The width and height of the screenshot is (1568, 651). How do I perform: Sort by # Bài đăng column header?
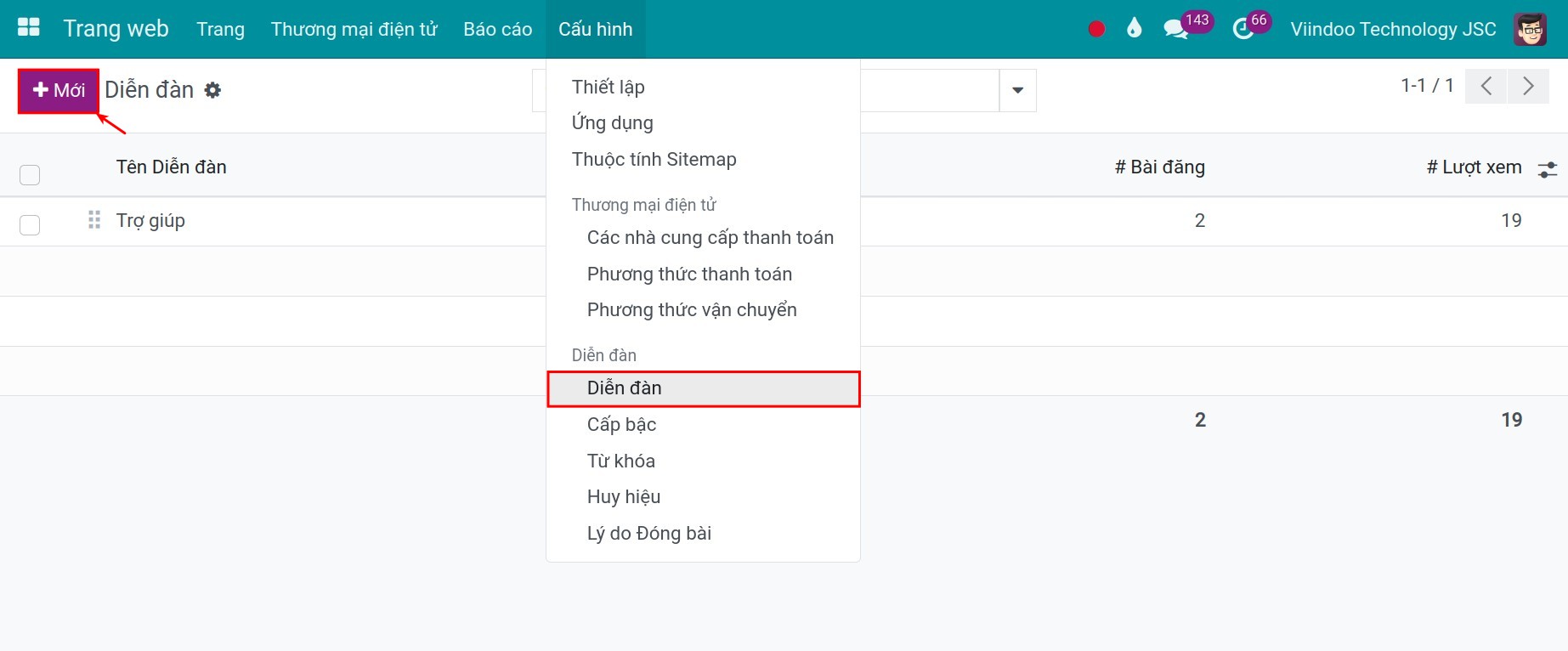pos(1160,167)
